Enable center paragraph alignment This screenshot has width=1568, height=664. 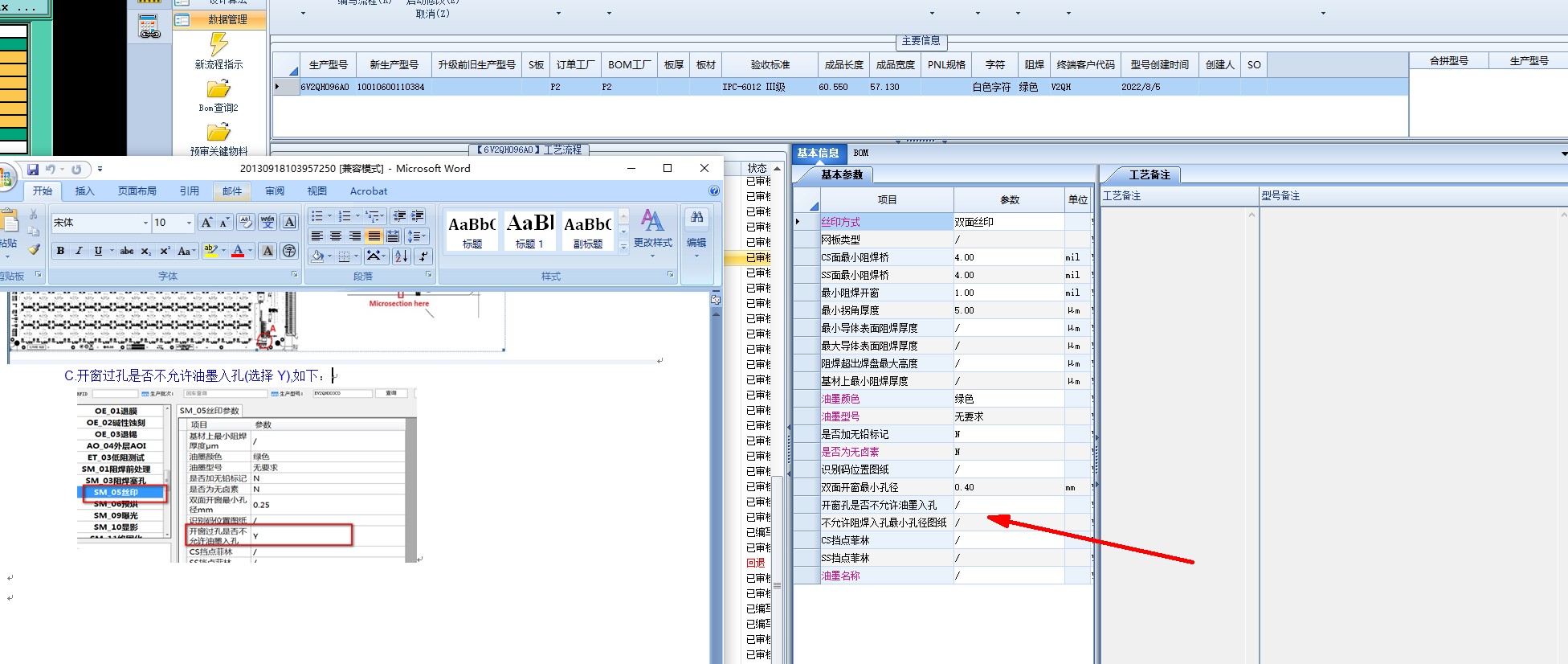[336, 236]
